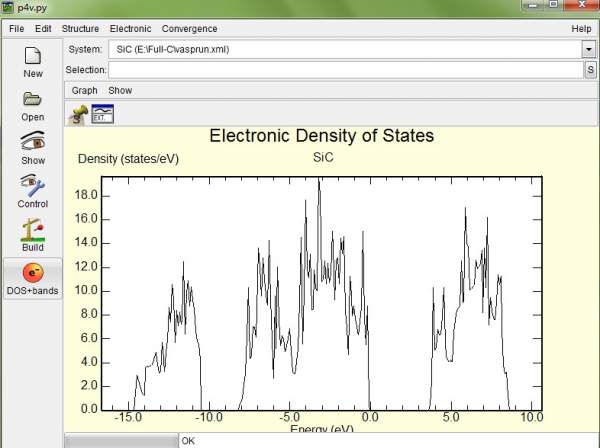Expand the System dropdown arrow
This screenshot has height=448, width=600.
coord(589,49)
